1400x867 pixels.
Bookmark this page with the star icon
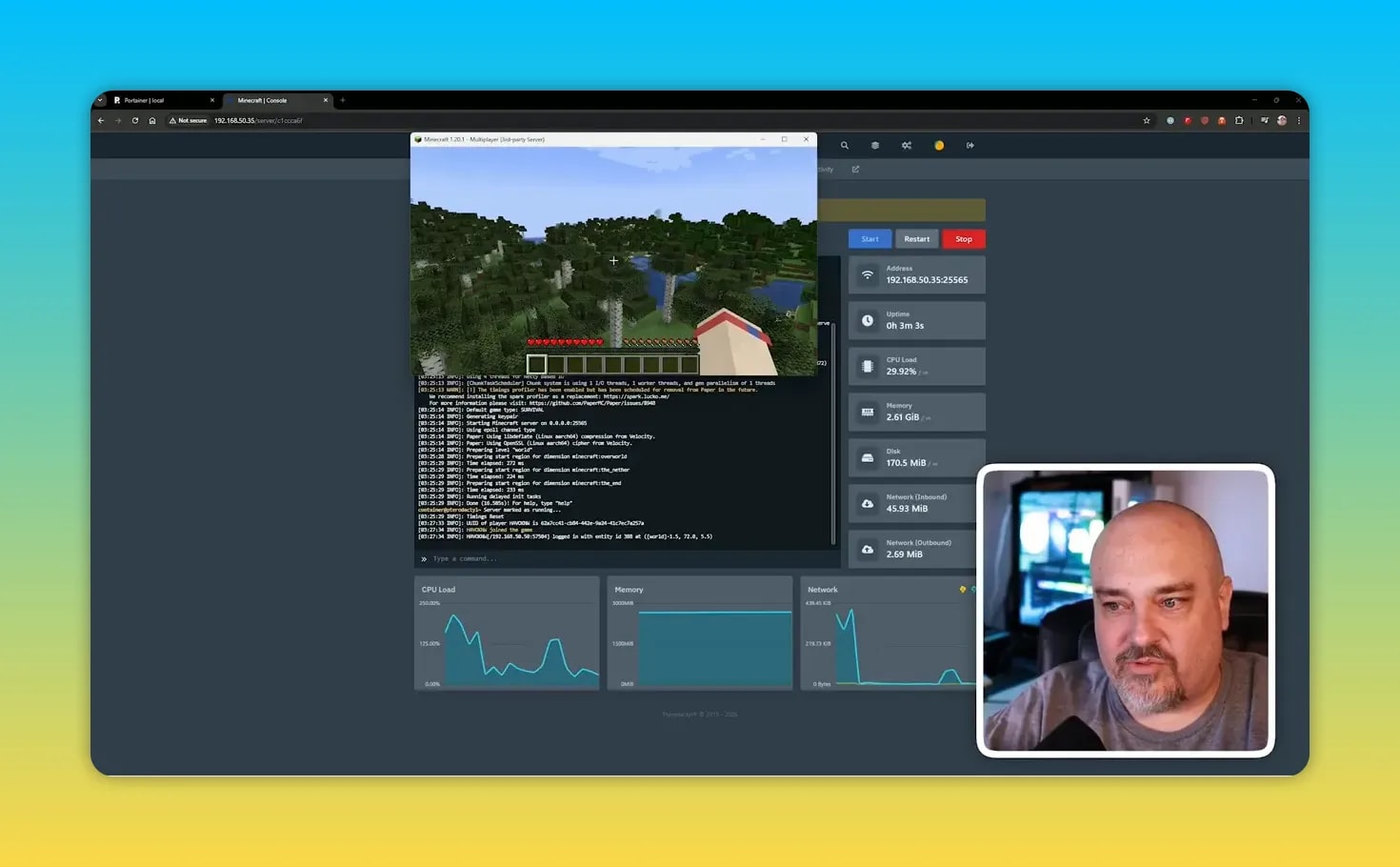(1147, 121)
